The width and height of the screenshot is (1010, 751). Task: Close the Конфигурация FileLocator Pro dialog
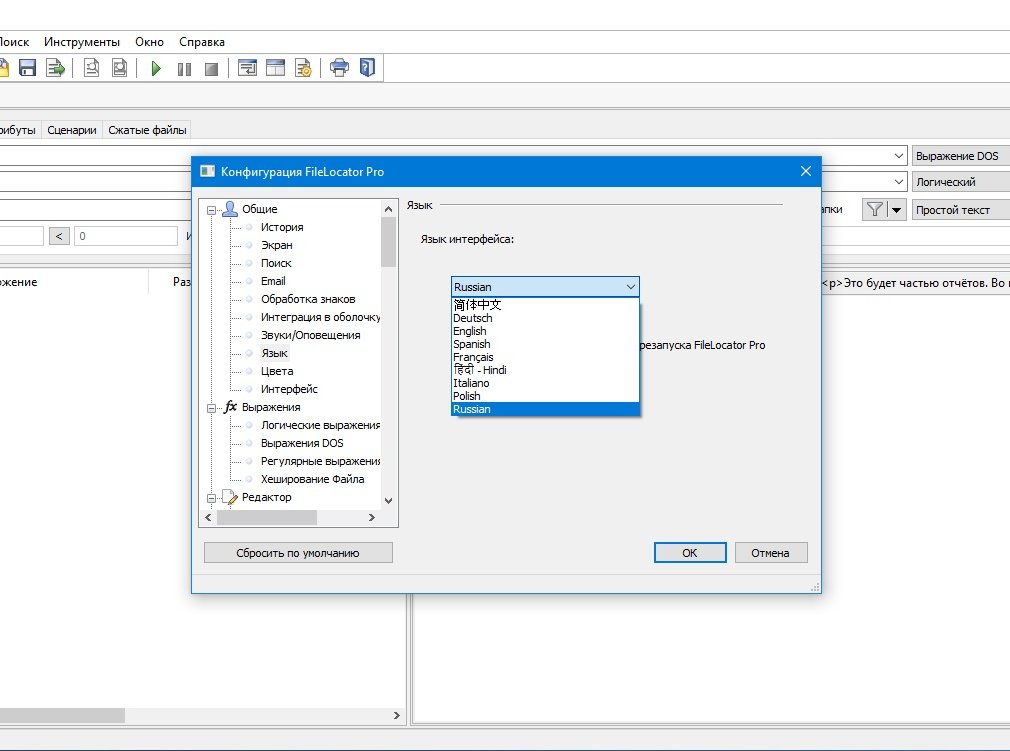[x=805, y=171]
